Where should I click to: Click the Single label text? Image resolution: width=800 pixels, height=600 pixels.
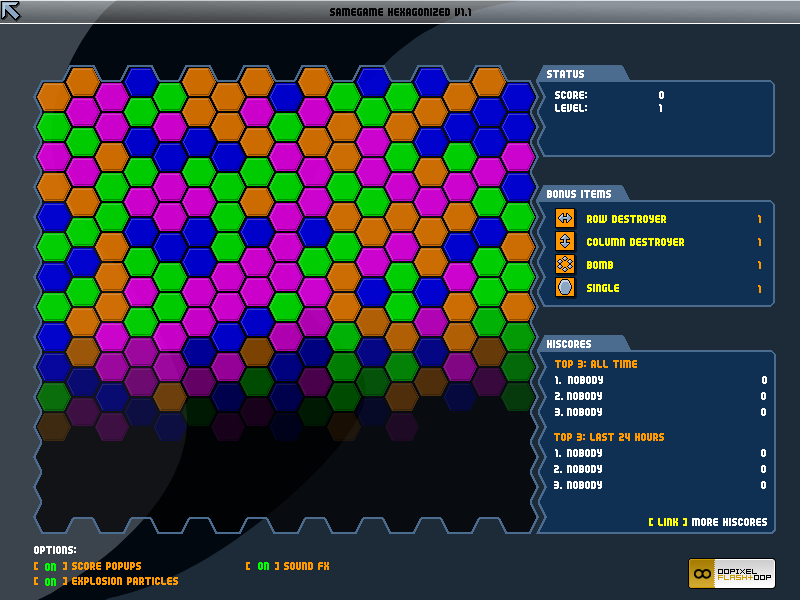coord(603,288)
